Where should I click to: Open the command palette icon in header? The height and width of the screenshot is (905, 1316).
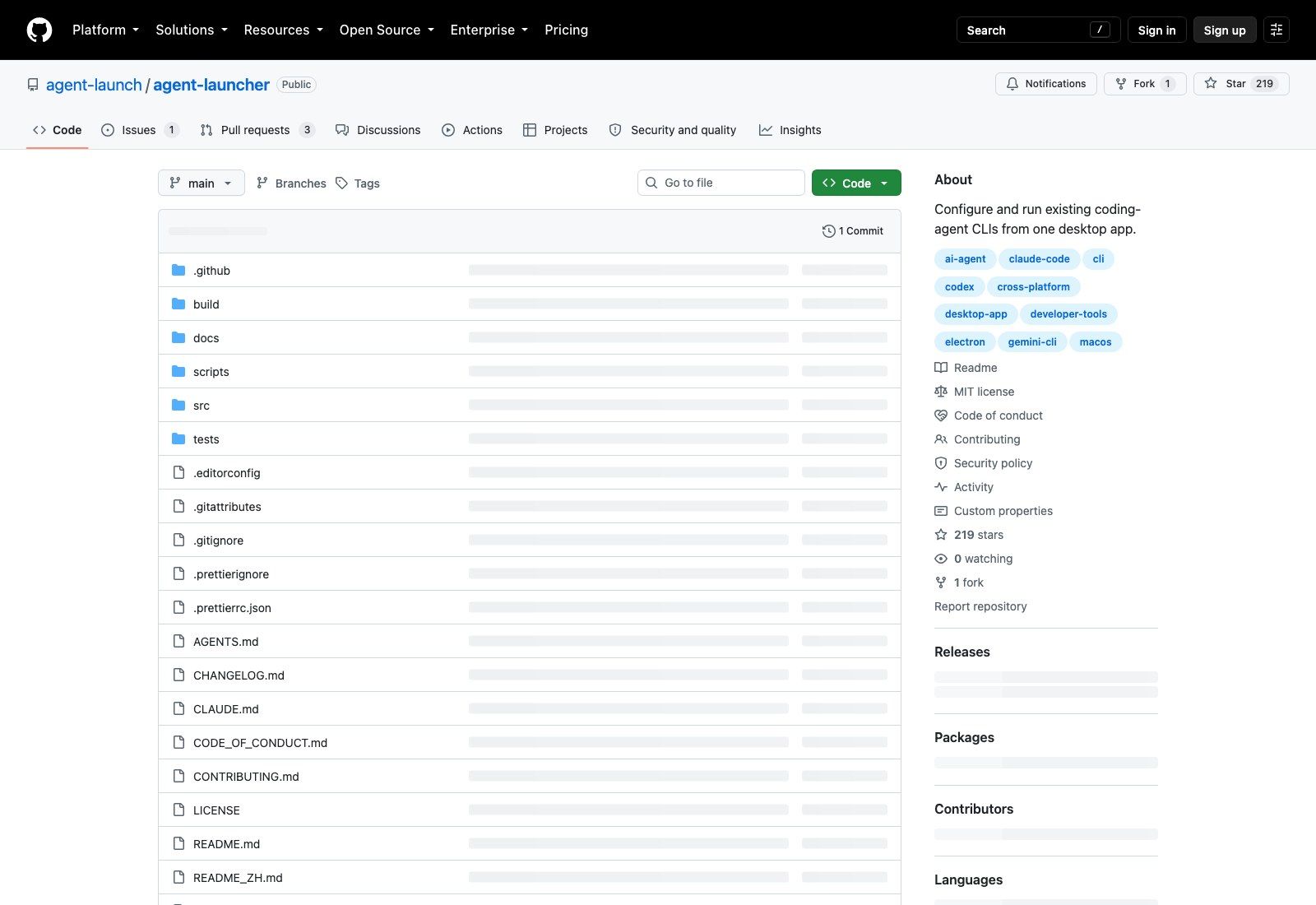1277,30
